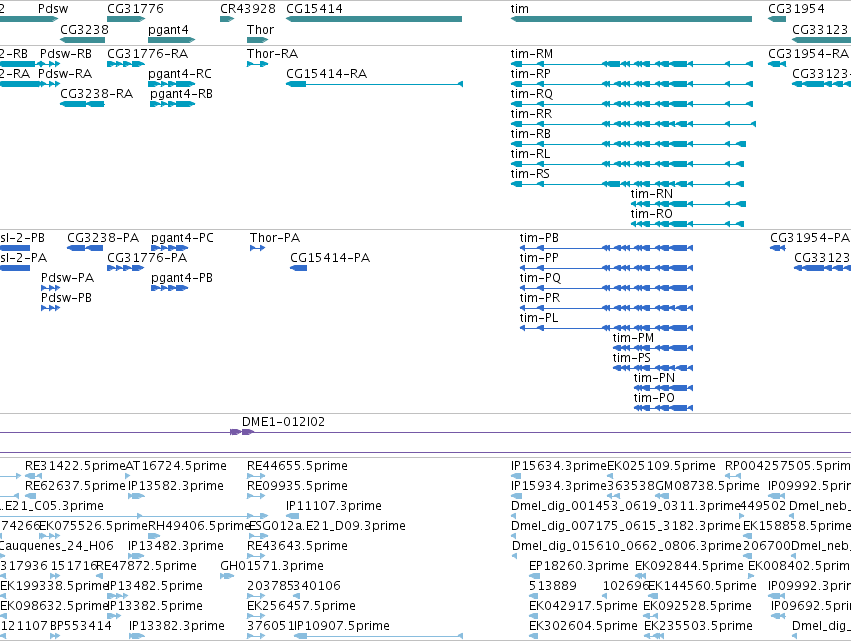Click the Thor-RA transcript label
Screen dimensions: 851x641
point(272,54)
